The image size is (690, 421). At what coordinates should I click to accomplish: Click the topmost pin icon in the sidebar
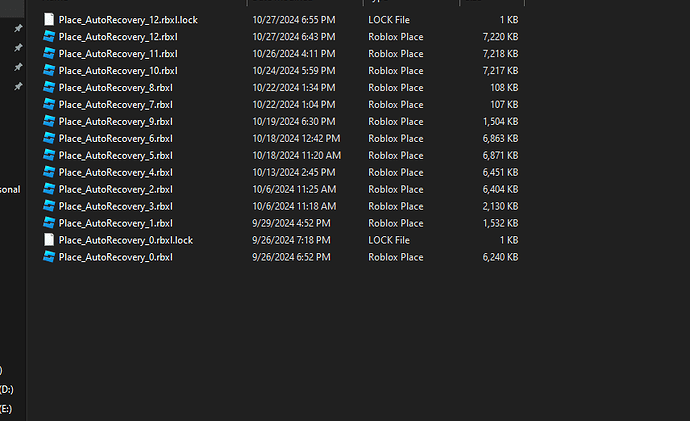pos(18,28)
